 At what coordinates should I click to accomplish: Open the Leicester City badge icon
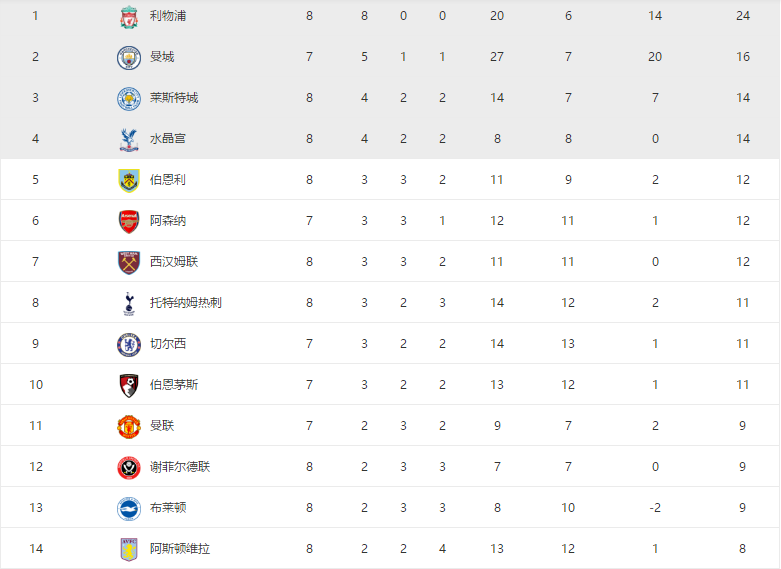[x=129, y=98]
